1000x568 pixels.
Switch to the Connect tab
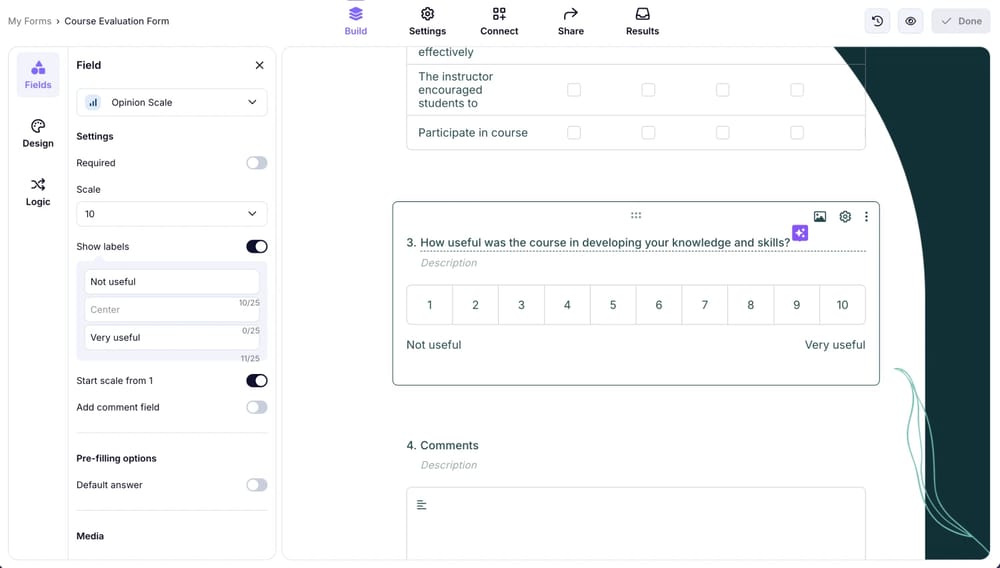499,21
